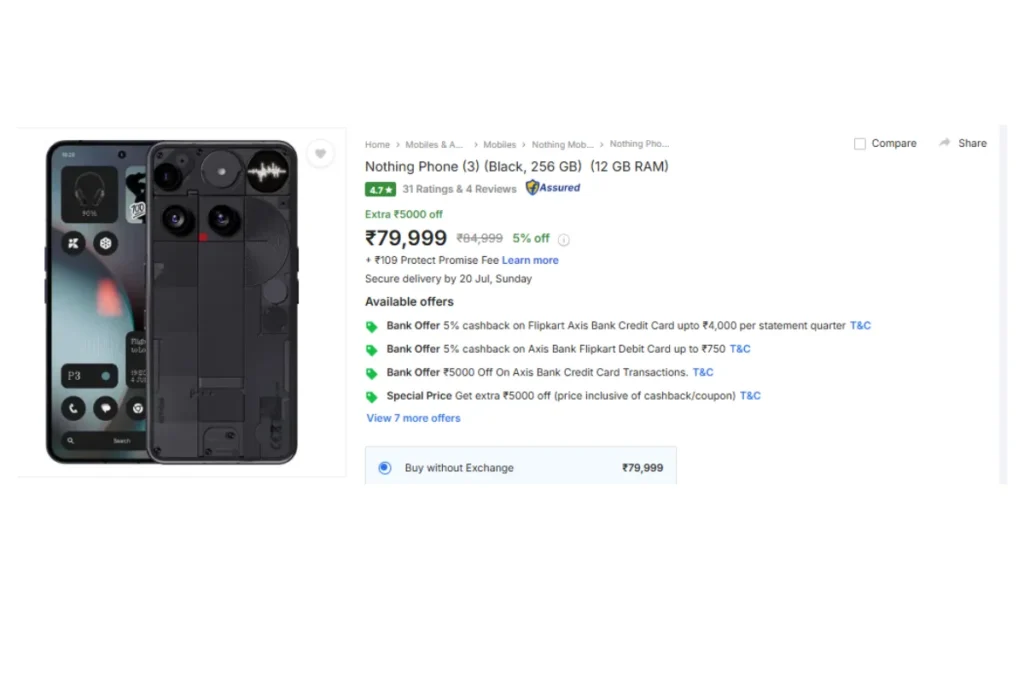This screenshot has width=1024, height=683.
Task: Open the price info icon beside 5% off
Action: tap(564, 240)
